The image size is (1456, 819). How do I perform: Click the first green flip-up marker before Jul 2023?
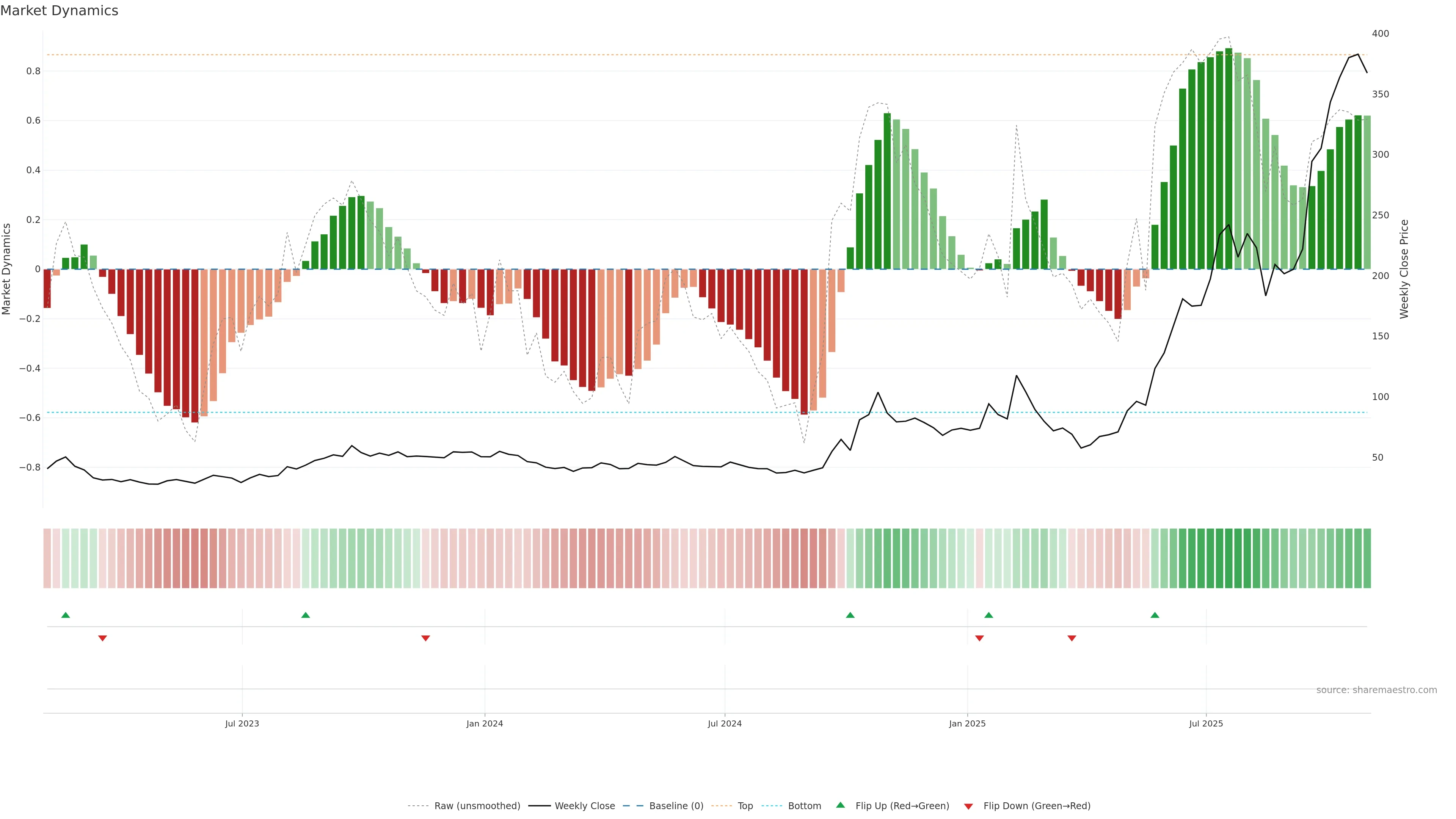[66, 615]
